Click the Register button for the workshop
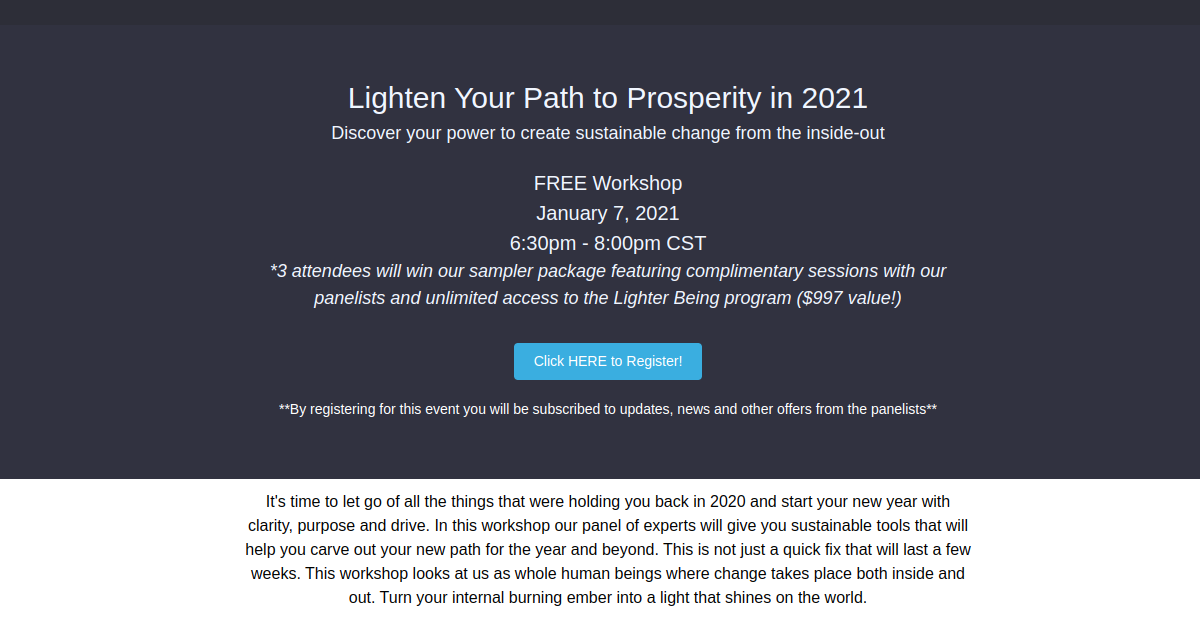The image size is (1200, 630). pos(607,361)
